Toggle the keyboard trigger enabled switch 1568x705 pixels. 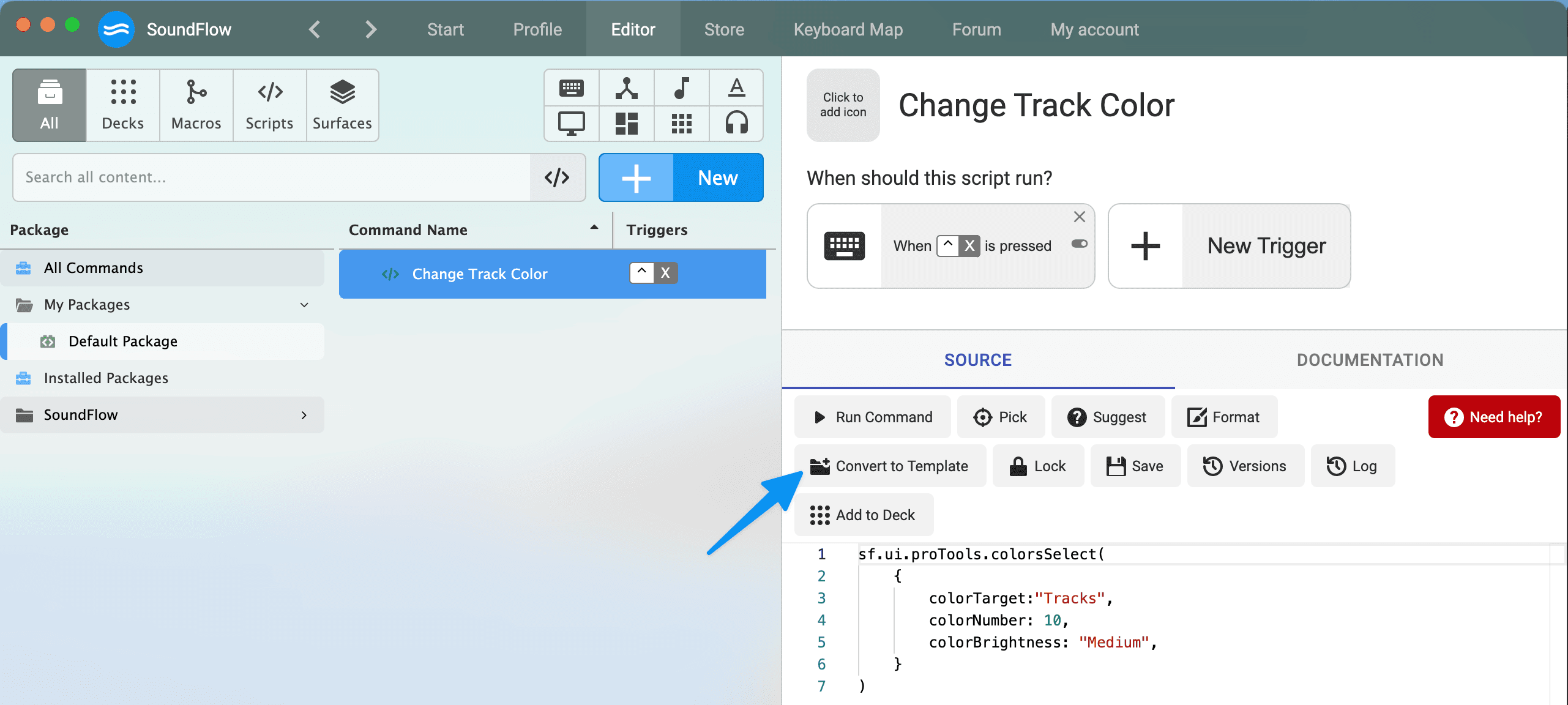(1080, 244)
